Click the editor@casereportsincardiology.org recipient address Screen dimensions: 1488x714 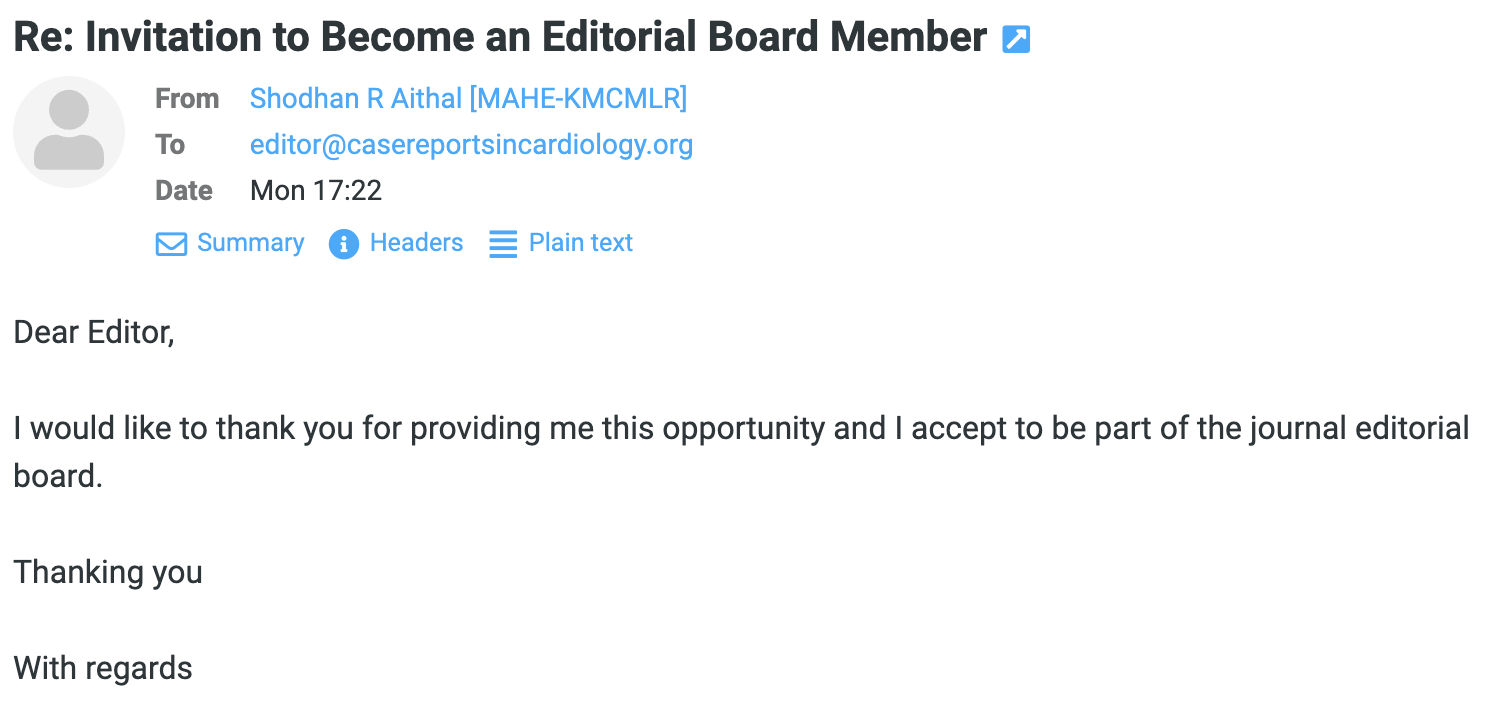tap(471, 145)
